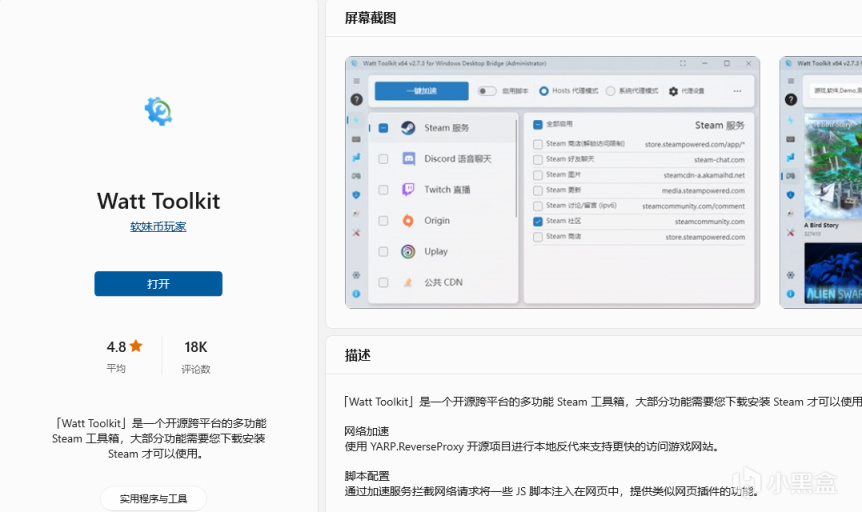Click the crossed tools icon in first screenshot sidebar
This screenshot has height=512, width=862.
point(356,233)
